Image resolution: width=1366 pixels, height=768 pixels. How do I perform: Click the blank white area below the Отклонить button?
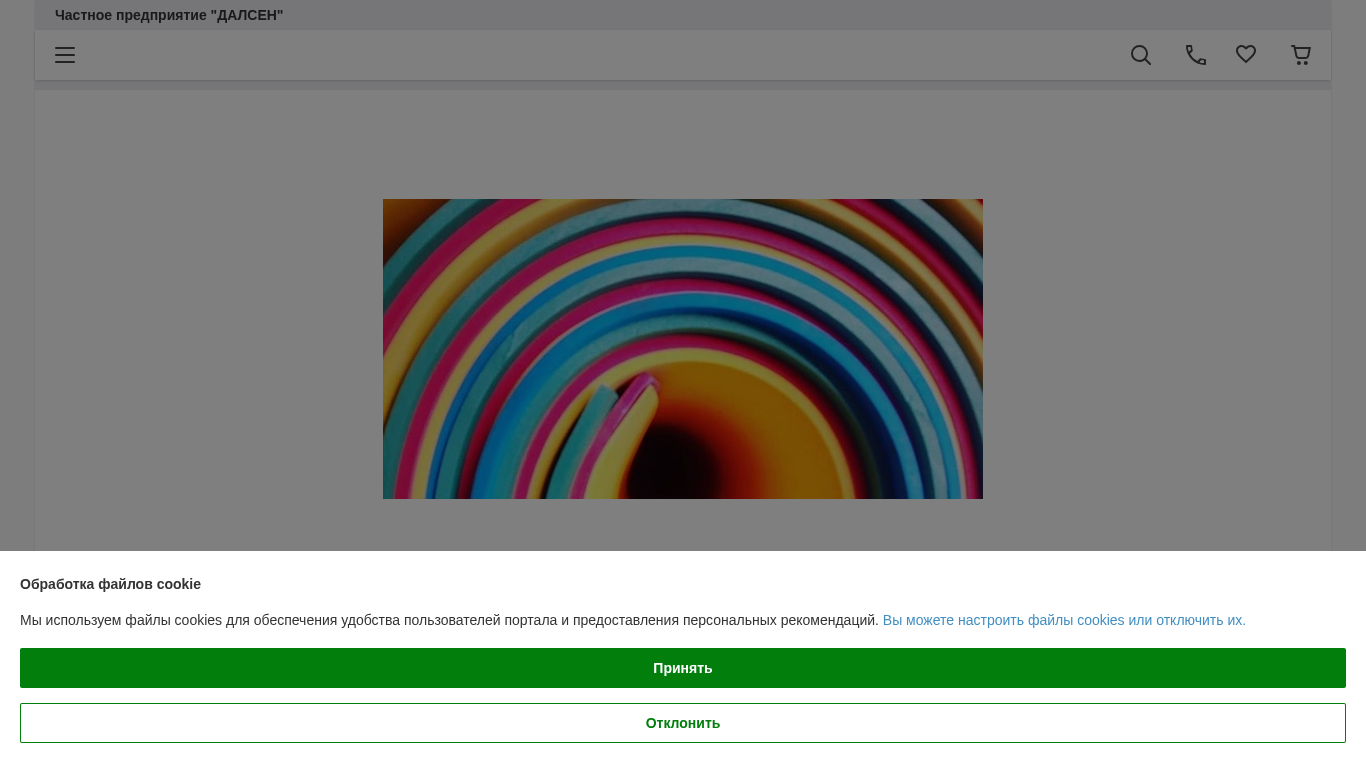click(x=683, y=756)
